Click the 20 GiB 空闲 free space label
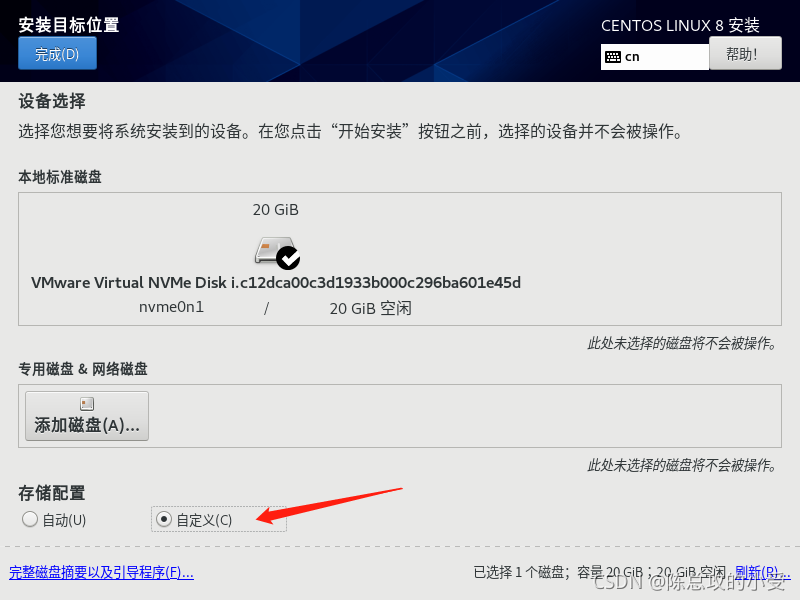Image resolution: width=800 pixels, height=600 pixels. click(x=370, y=308)
